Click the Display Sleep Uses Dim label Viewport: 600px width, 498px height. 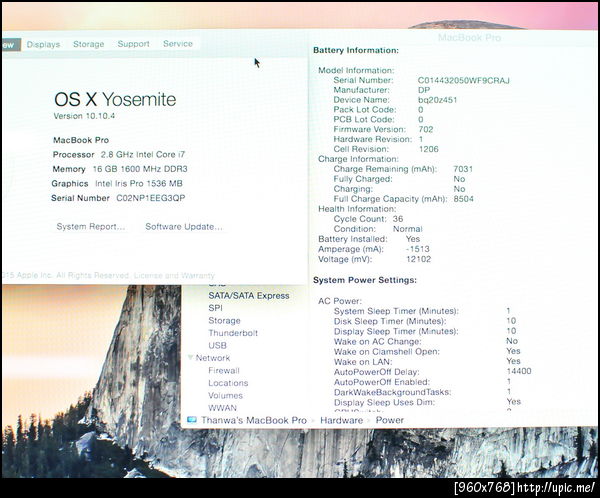[384, 402]
